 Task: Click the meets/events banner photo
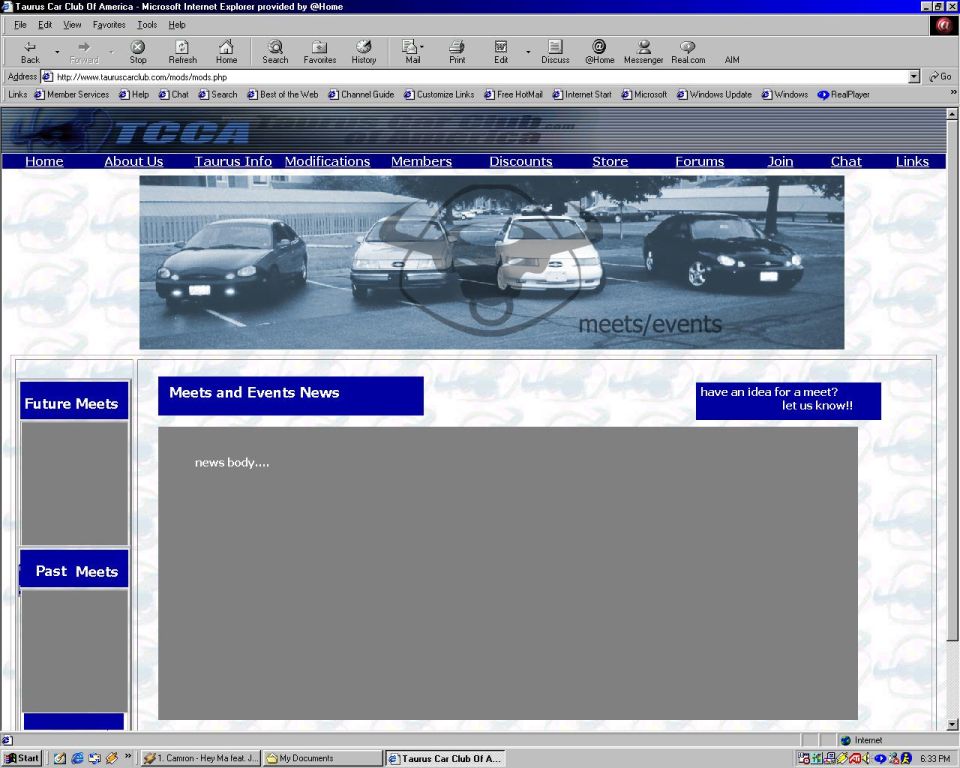(492, 262)
